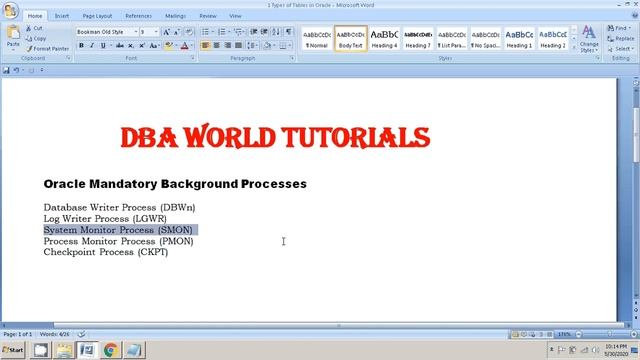This screenshot has height=360, width=640.
Task: Open line spacing dropdown
Action: [x=256, y=45]
